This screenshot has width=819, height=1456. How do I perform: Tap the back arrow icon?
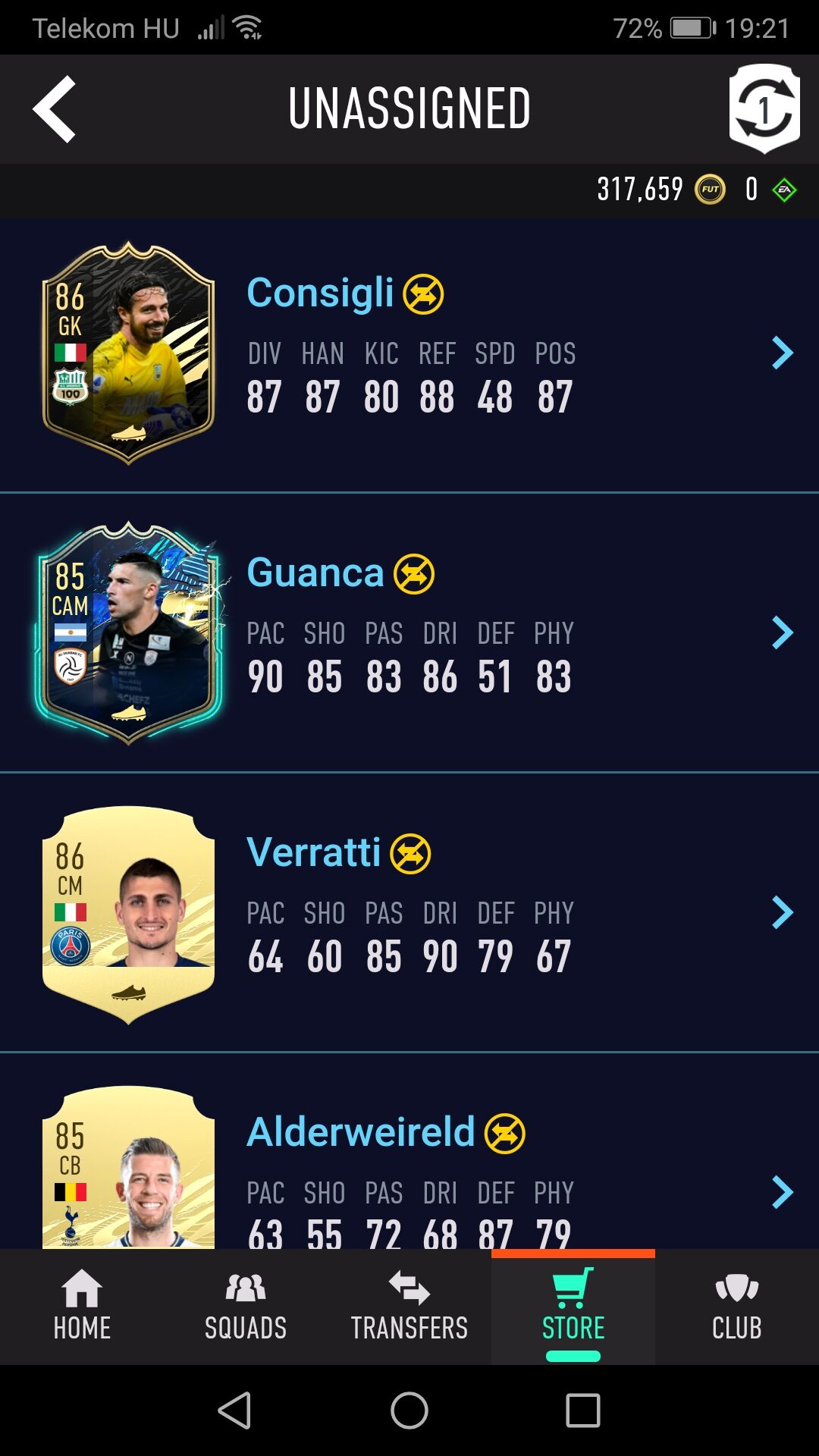tap(55, 108)
